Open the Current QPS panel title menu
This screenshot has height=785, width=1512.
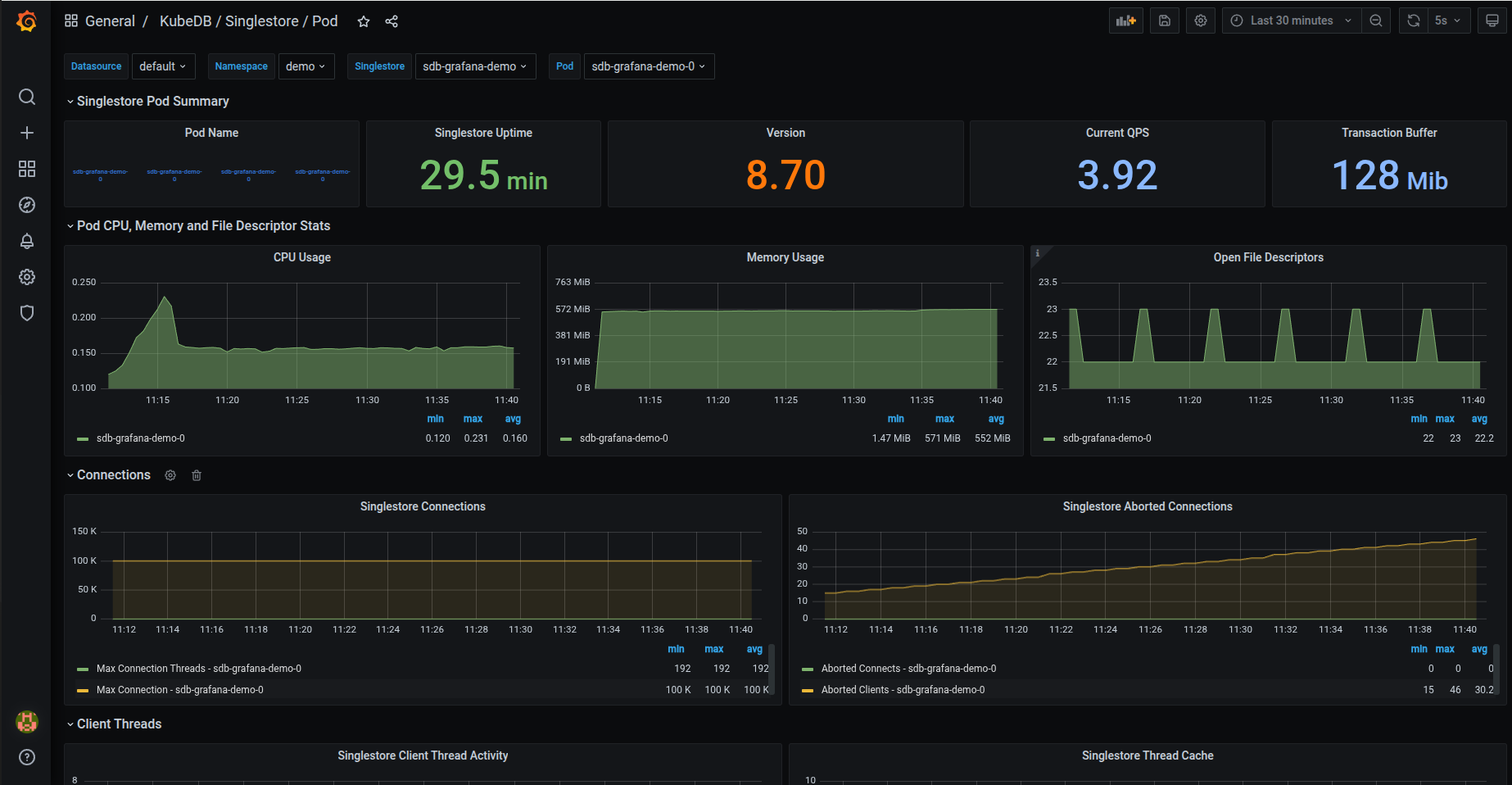(x=1117, y=133)
